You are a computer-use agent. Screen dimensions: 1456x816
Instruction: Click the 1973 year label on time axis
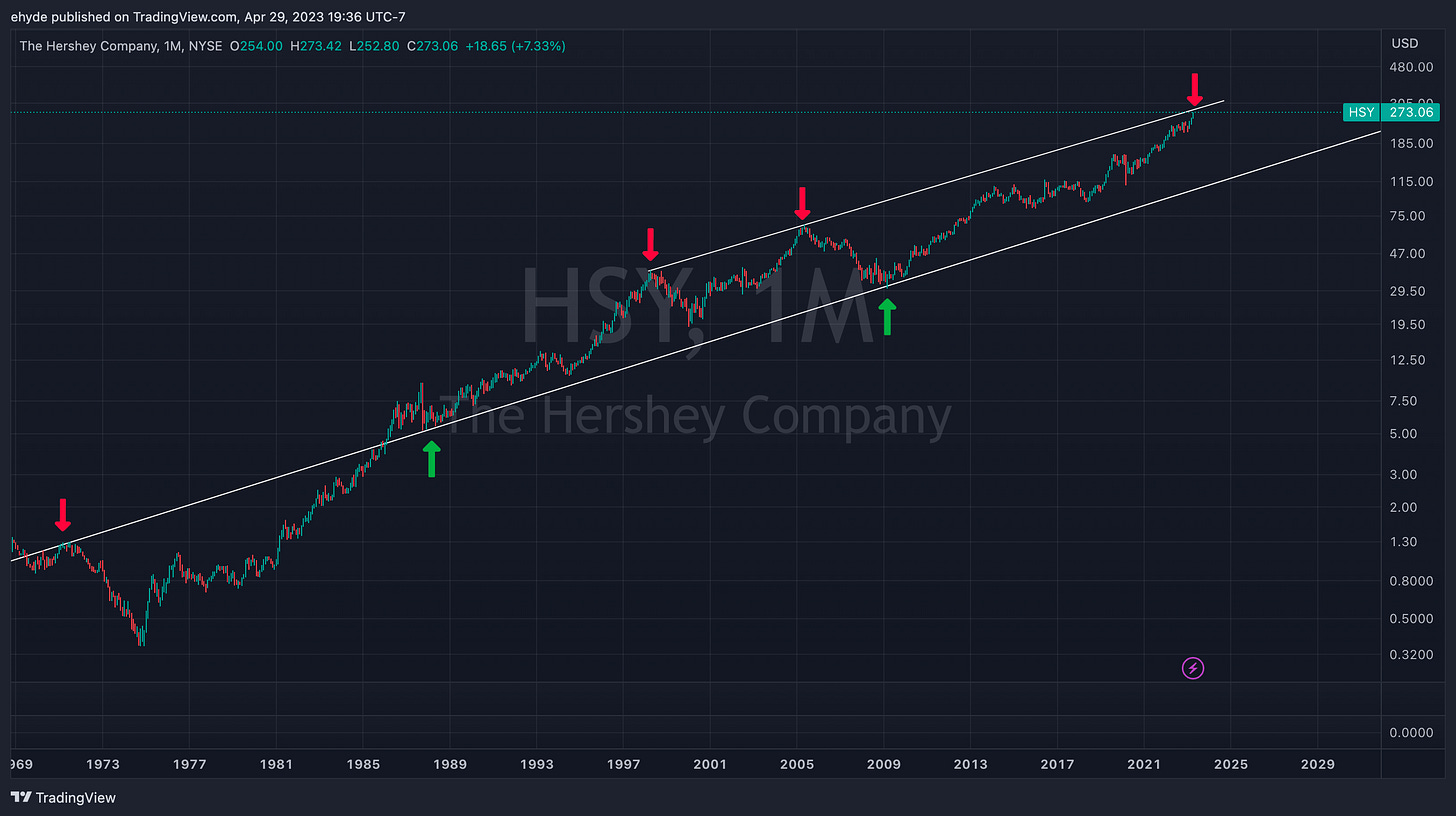(x=102, y=764)
